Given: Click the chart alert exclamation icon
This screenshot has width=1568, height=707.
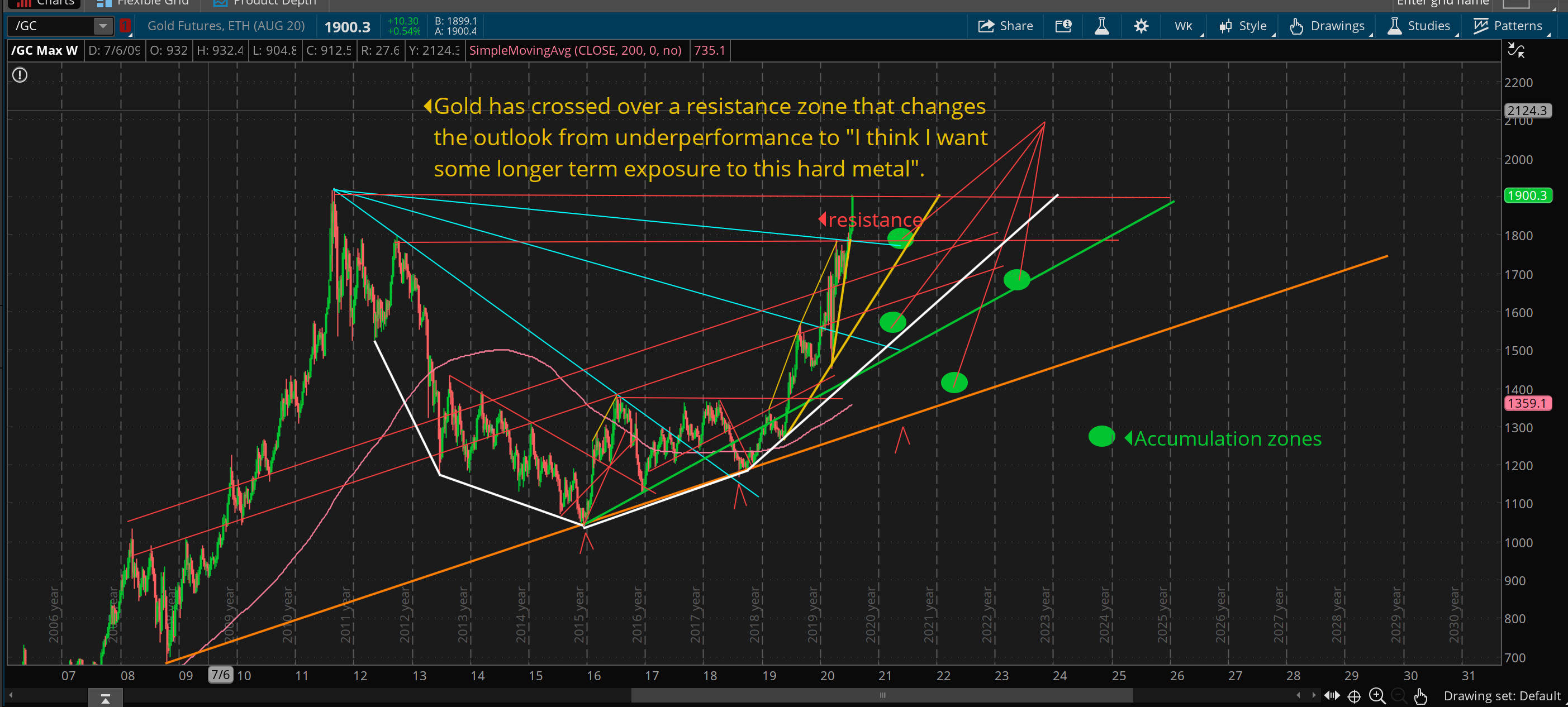Looking at the screenshot, I should (20, 75).
